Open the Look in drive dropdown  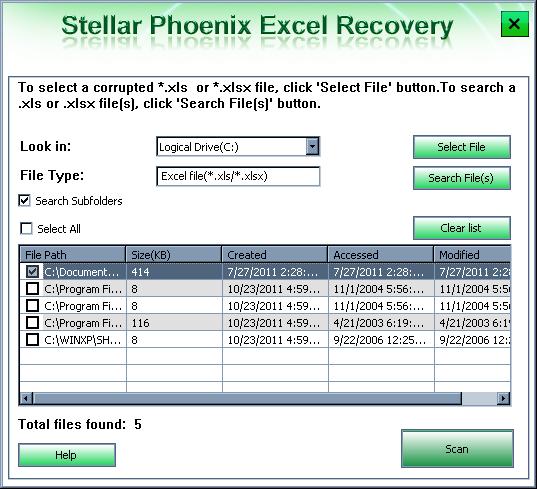312,147
